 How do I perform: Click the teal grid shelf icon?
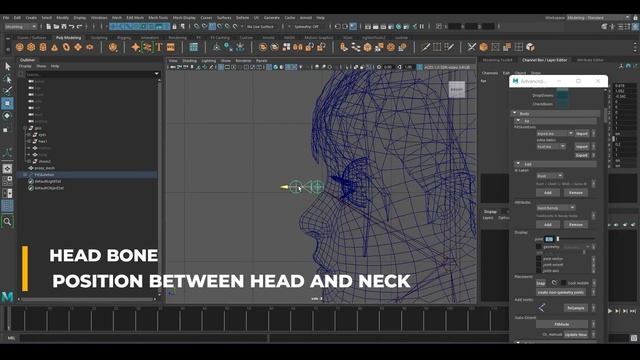193,47
